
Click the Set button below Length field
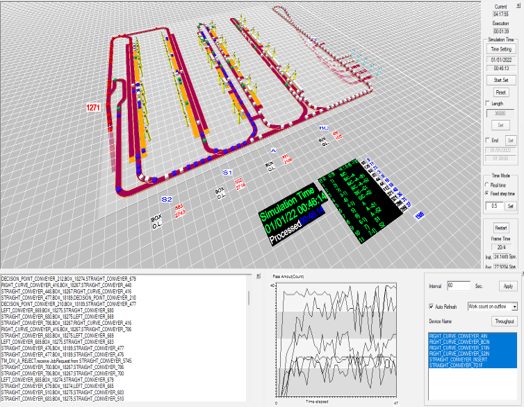[x=501, y=125]
